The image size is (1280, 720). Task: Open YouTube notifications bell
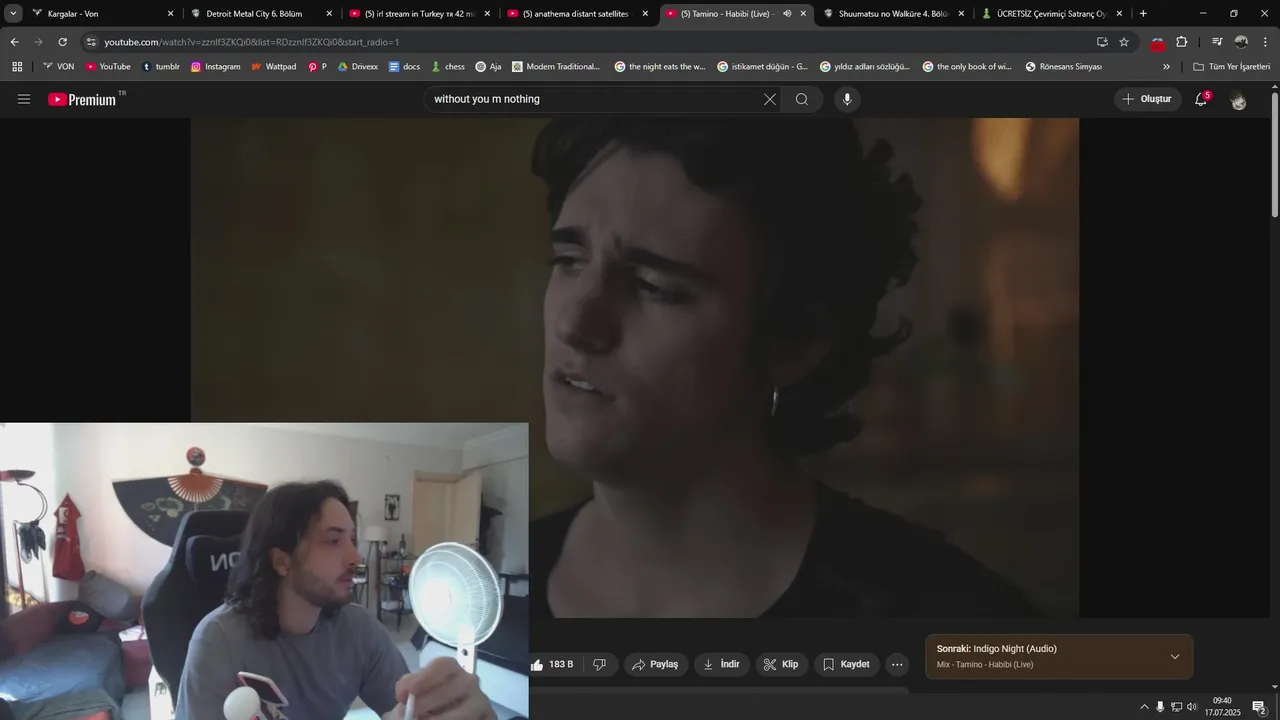[1202, 99]
